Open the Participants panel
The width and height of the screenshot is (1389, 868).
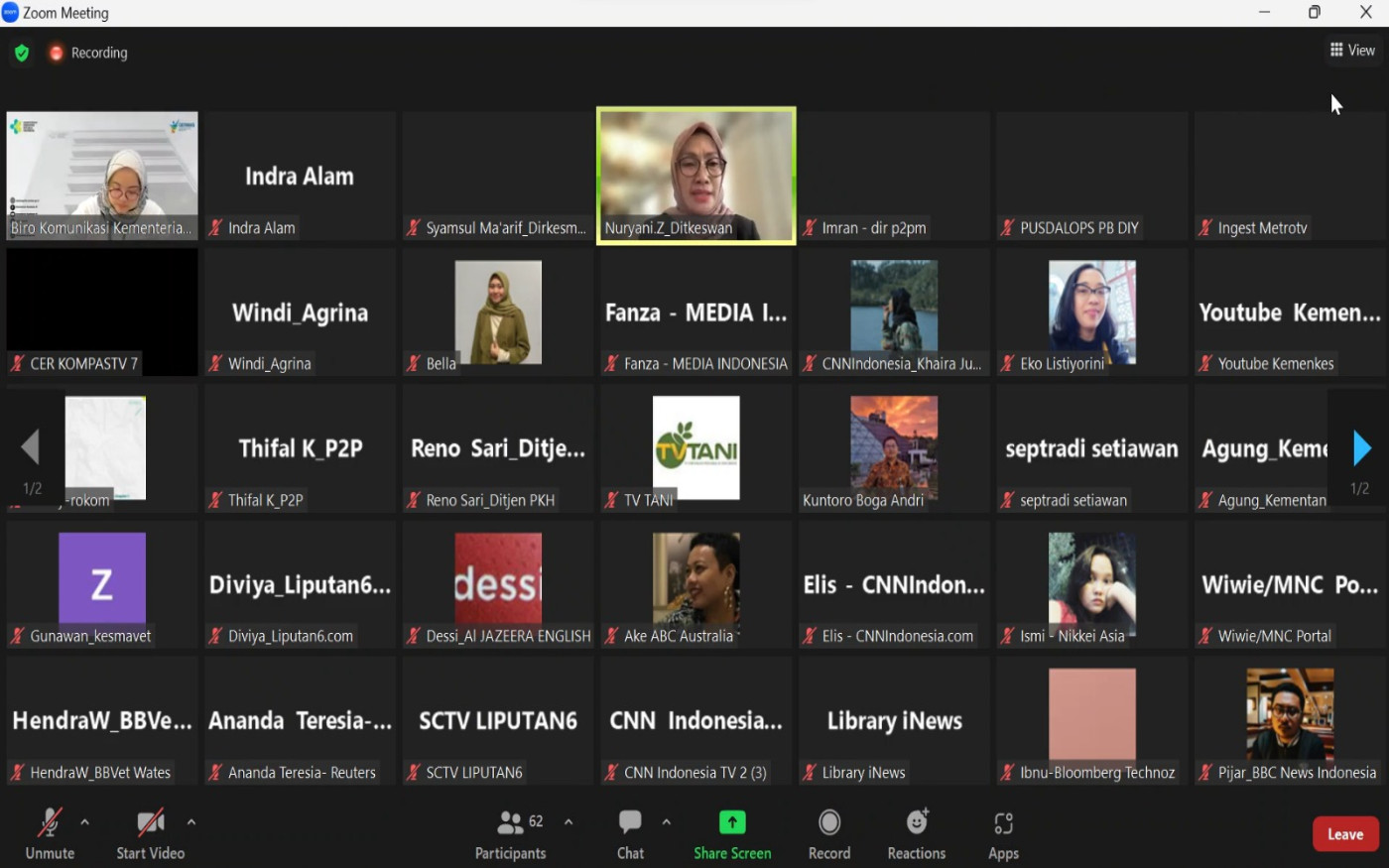(x=510, y=833)
